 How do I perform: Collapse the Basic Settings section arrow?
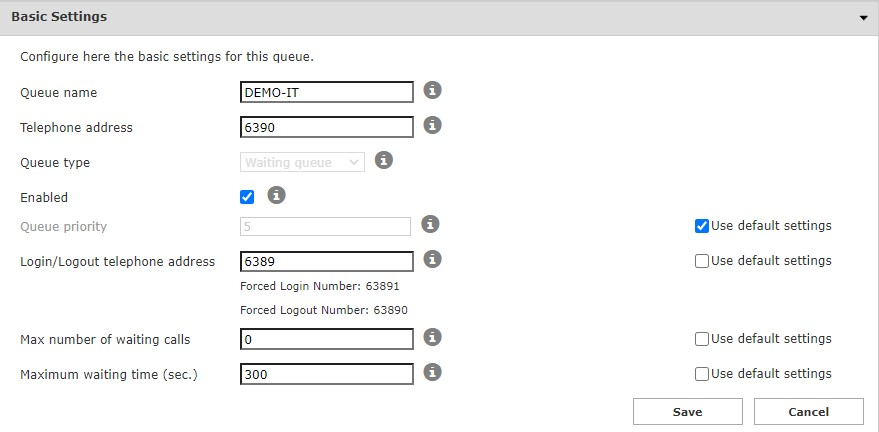tap(862, 17)
